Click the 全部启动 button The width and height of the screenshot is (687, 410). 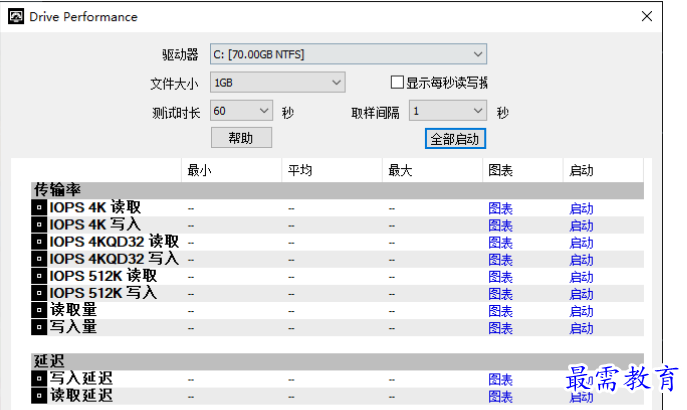pyautogui.click(x=455, y=139)
